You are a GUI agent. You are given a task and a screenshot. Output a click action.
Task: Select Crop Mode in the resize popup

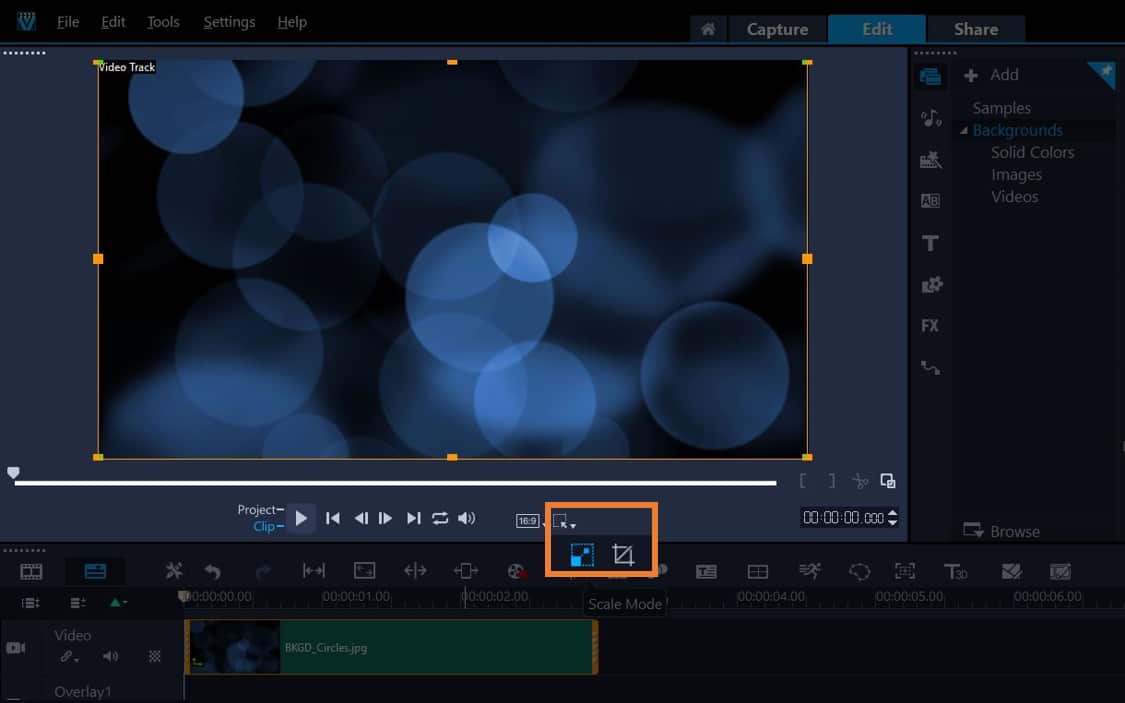623,555
